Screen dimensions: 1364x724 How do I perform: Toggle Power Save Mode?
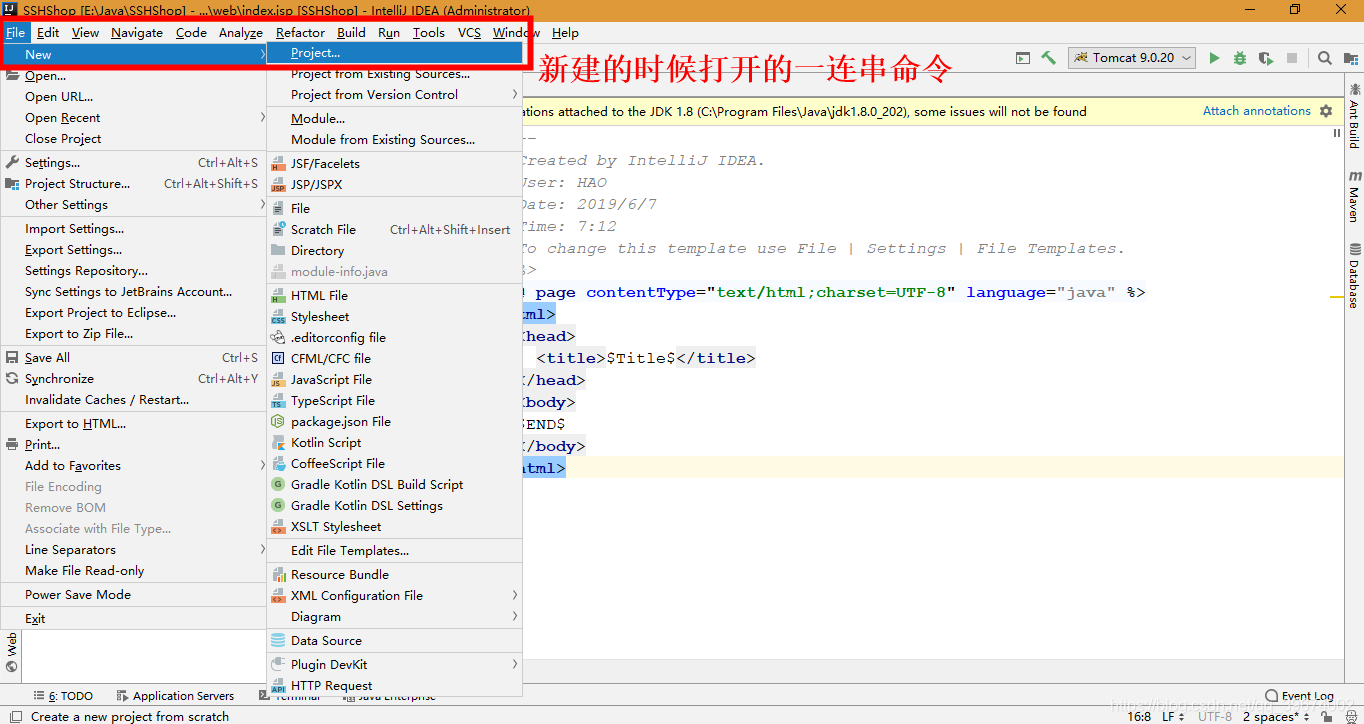point(133,595)
